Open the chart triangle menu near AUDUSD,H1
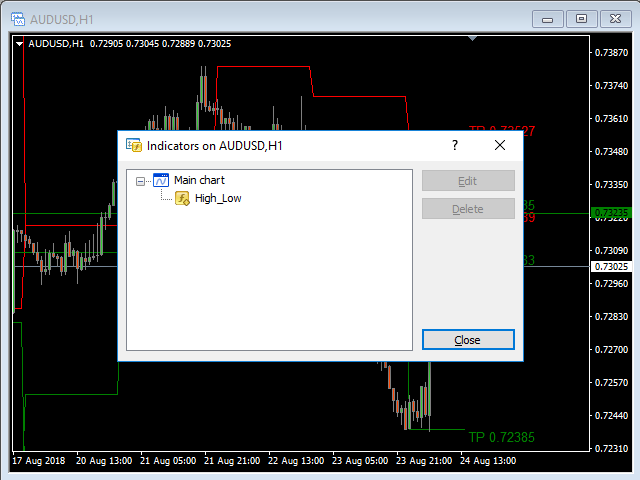Image resolution: width=640 pixels, height=480 pixels. pyautogui.click(x=19, y=44)
